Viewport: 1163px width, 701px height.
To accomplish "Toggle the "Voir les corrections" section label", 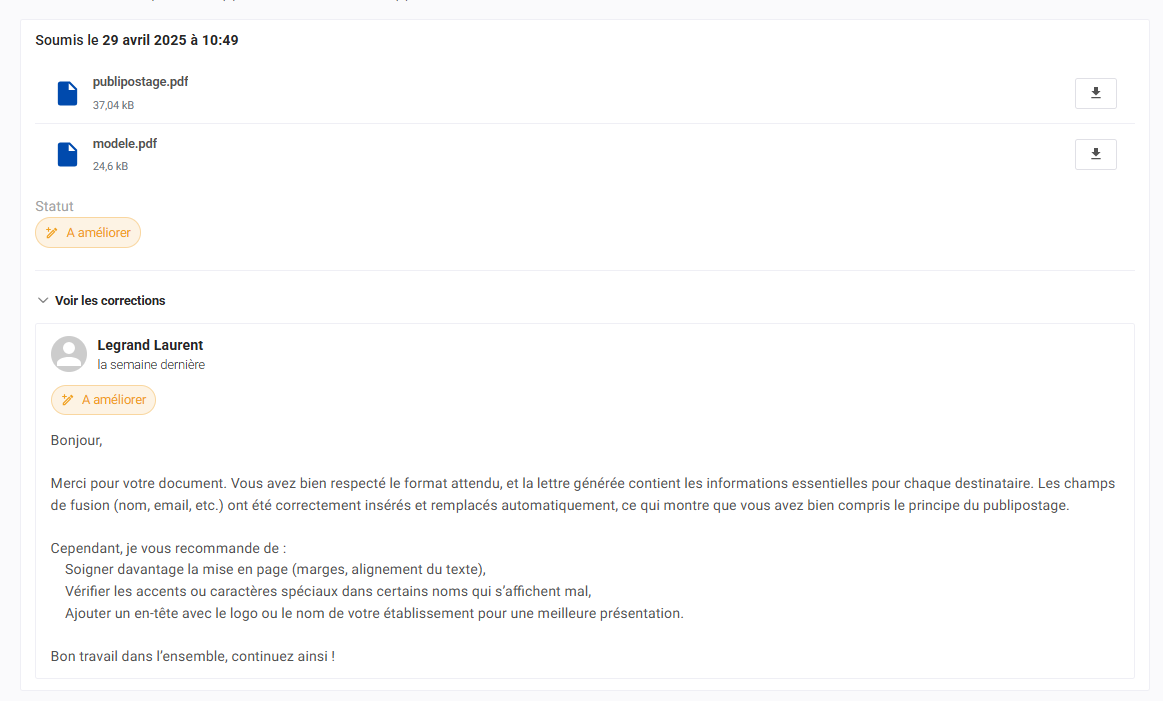I will tap(110, 300).
